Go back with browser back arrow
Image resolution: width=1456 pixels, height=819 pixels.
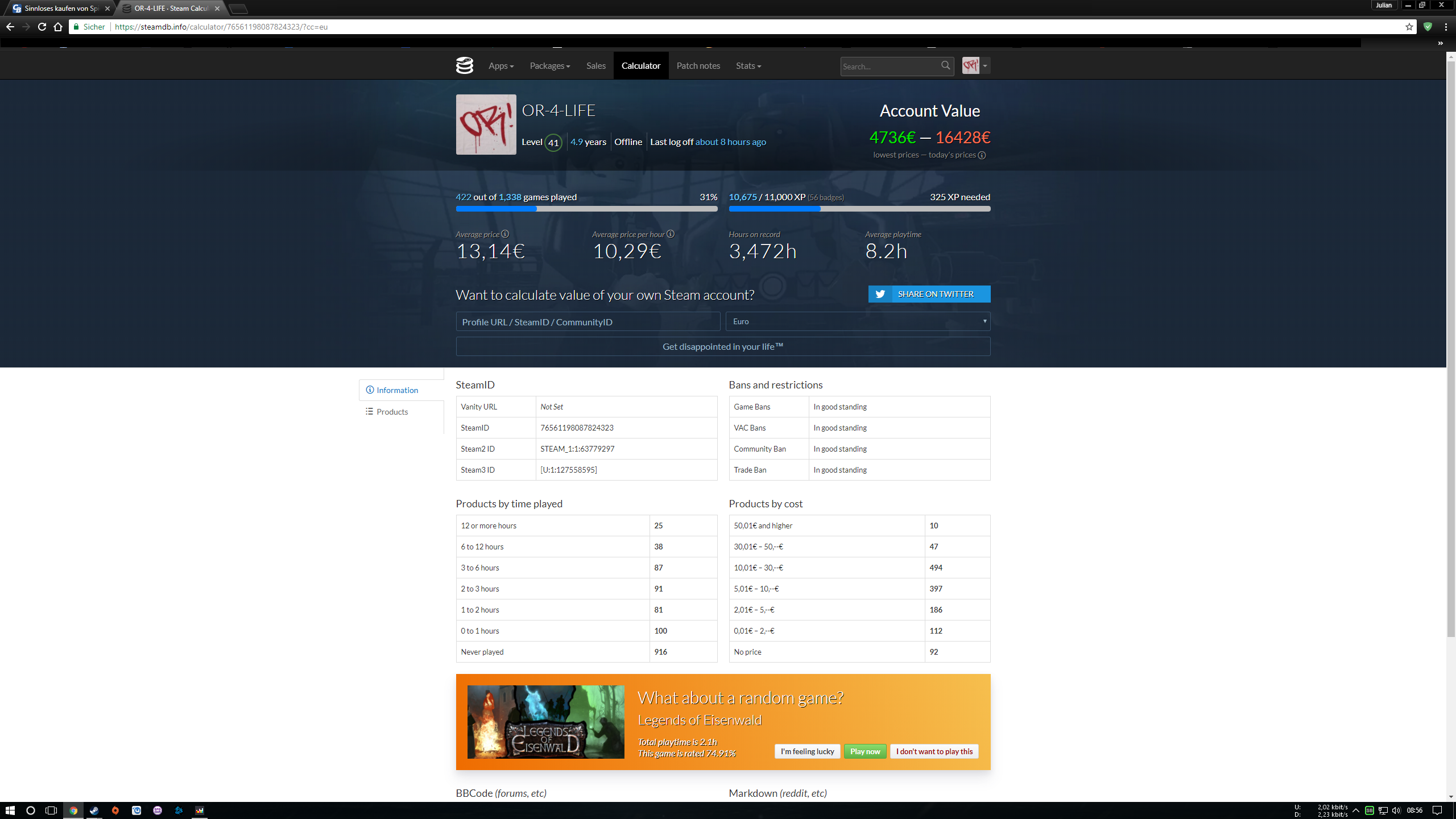pyautogui.click(x=10, y=27)
